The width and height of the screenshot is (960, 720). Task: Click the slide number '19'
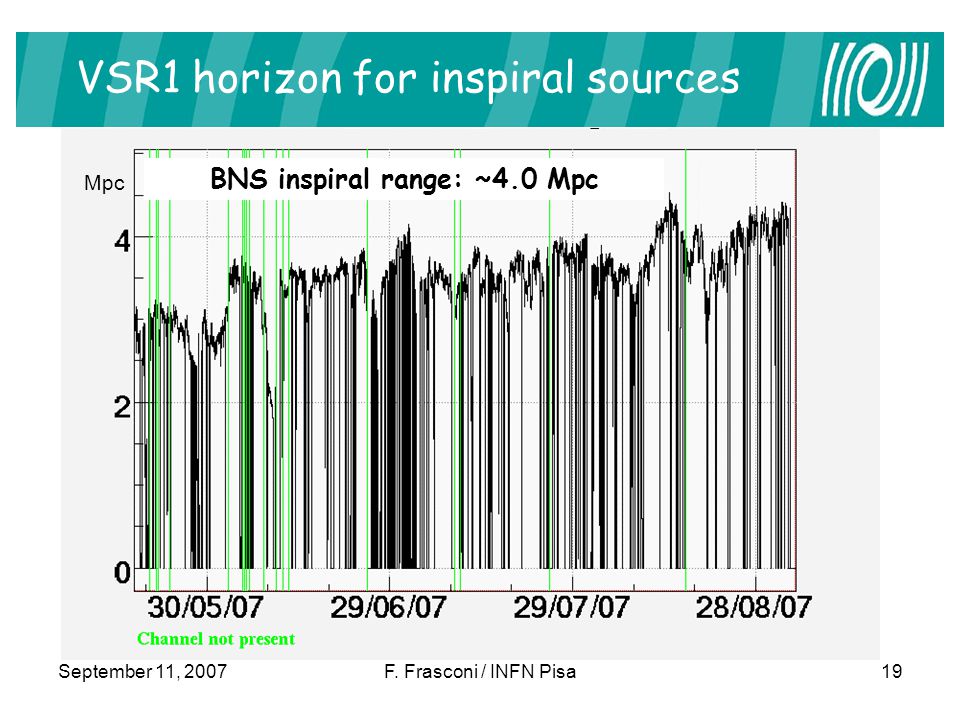pyautogui.click(x=892, y=672)
